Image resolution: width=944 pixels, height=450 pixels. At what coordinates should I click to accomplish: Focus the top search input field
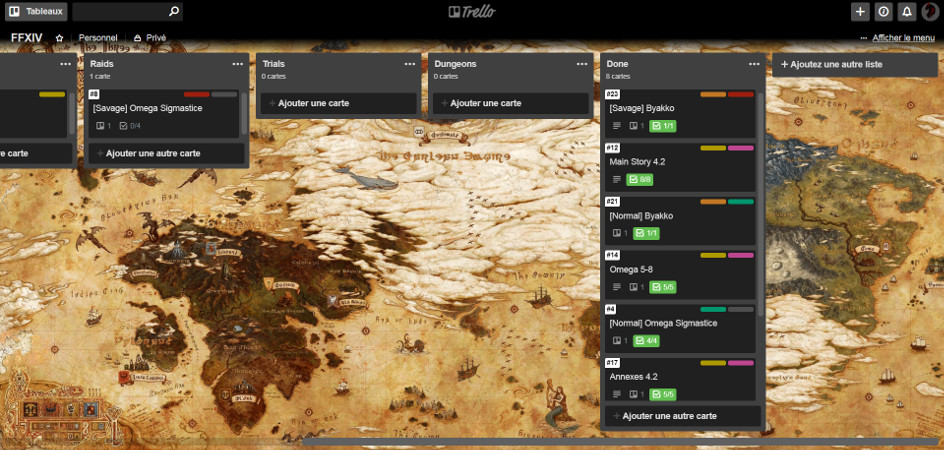click(127, 11)
